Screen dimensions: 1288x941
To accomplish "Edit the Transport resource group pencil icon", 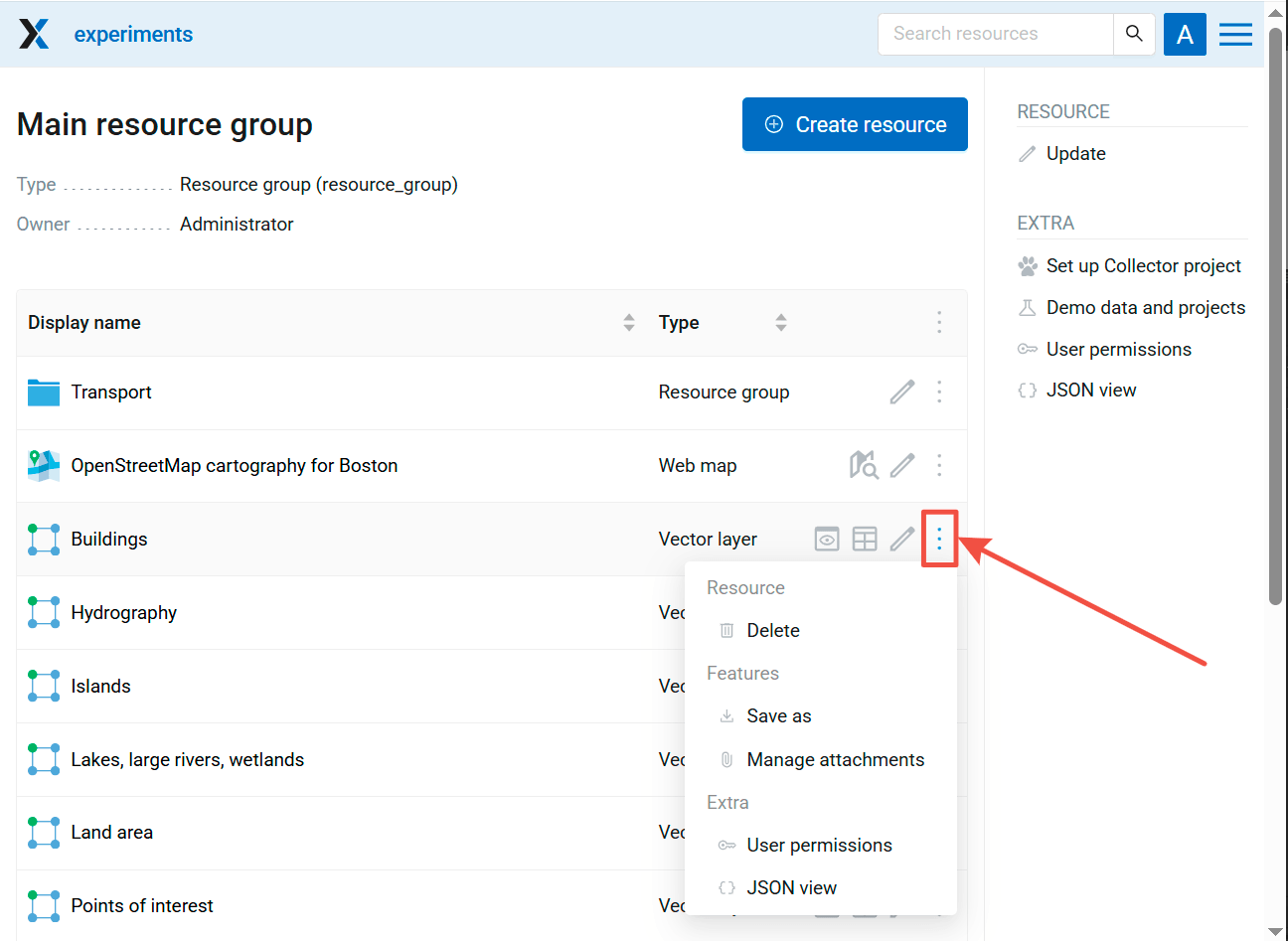I will tap(901, 392).
